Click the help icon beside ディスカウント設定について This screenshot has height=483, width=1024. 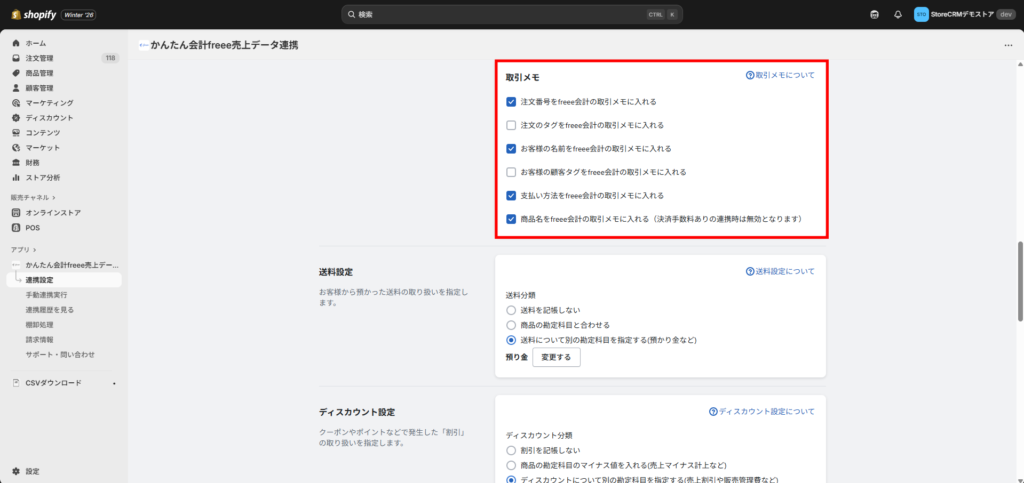(x=713, y=412)
